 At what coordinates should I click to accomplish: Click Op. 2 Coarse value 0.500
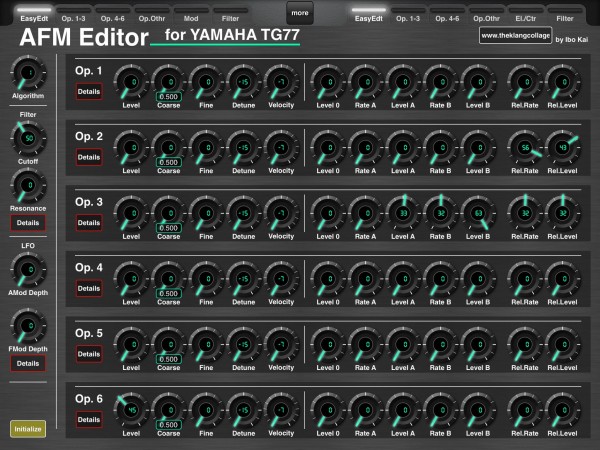[x=169, y=162]
